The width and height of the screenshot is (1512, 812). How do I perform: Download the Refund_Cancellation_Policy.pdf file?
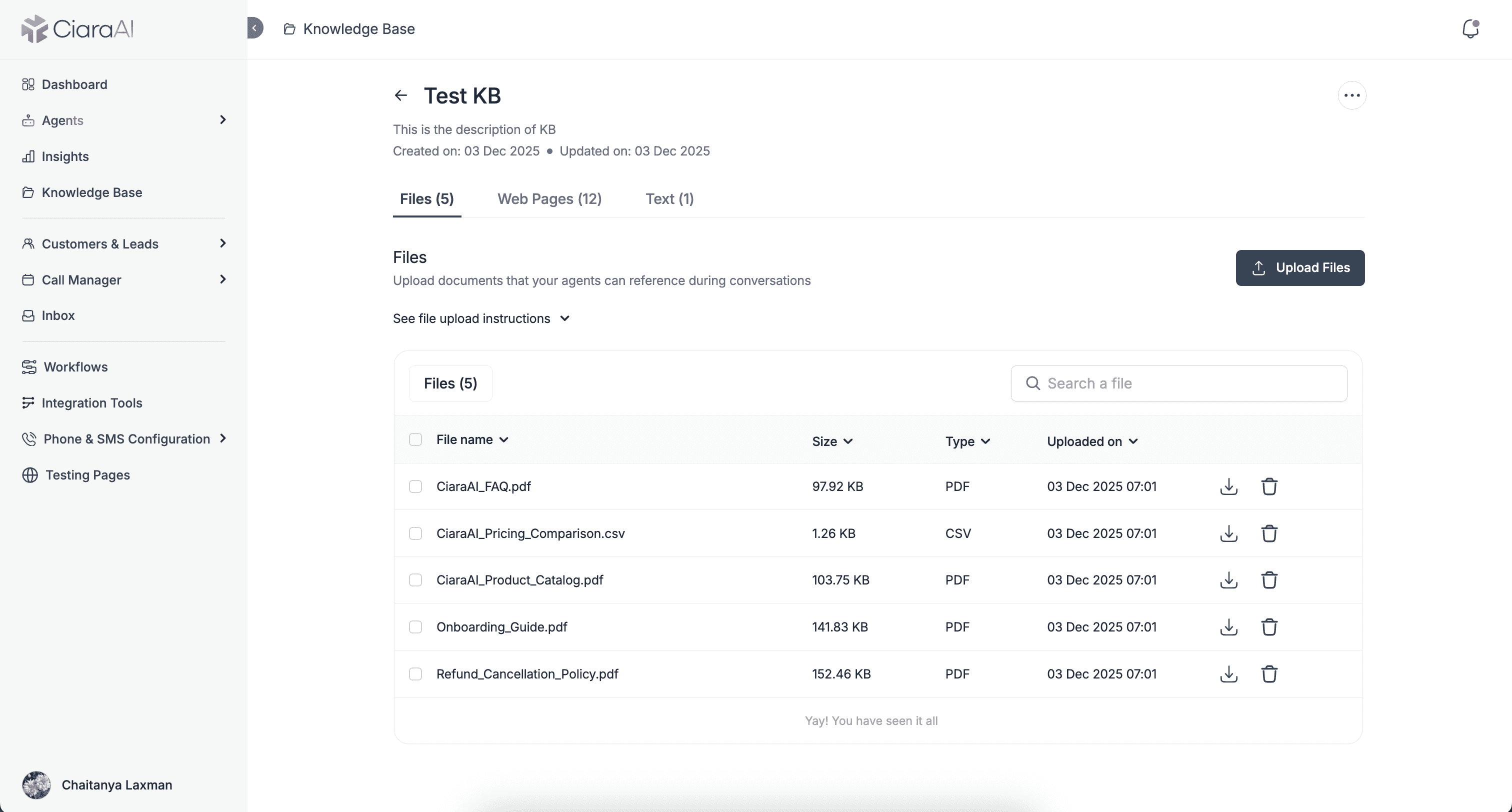[1228, 674]
